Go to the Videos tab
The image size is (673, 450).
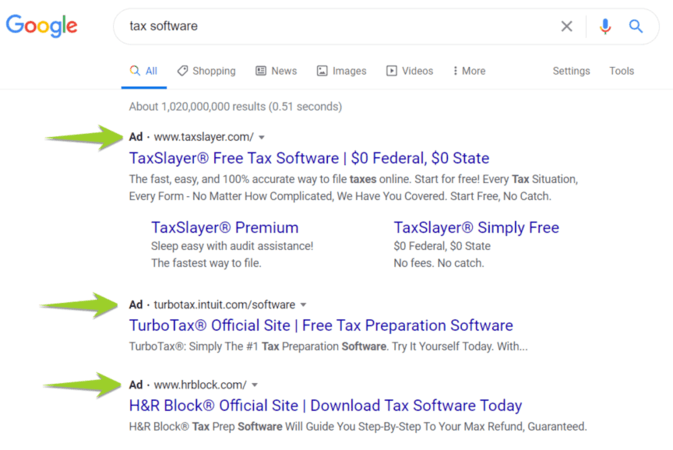(409, 71)
